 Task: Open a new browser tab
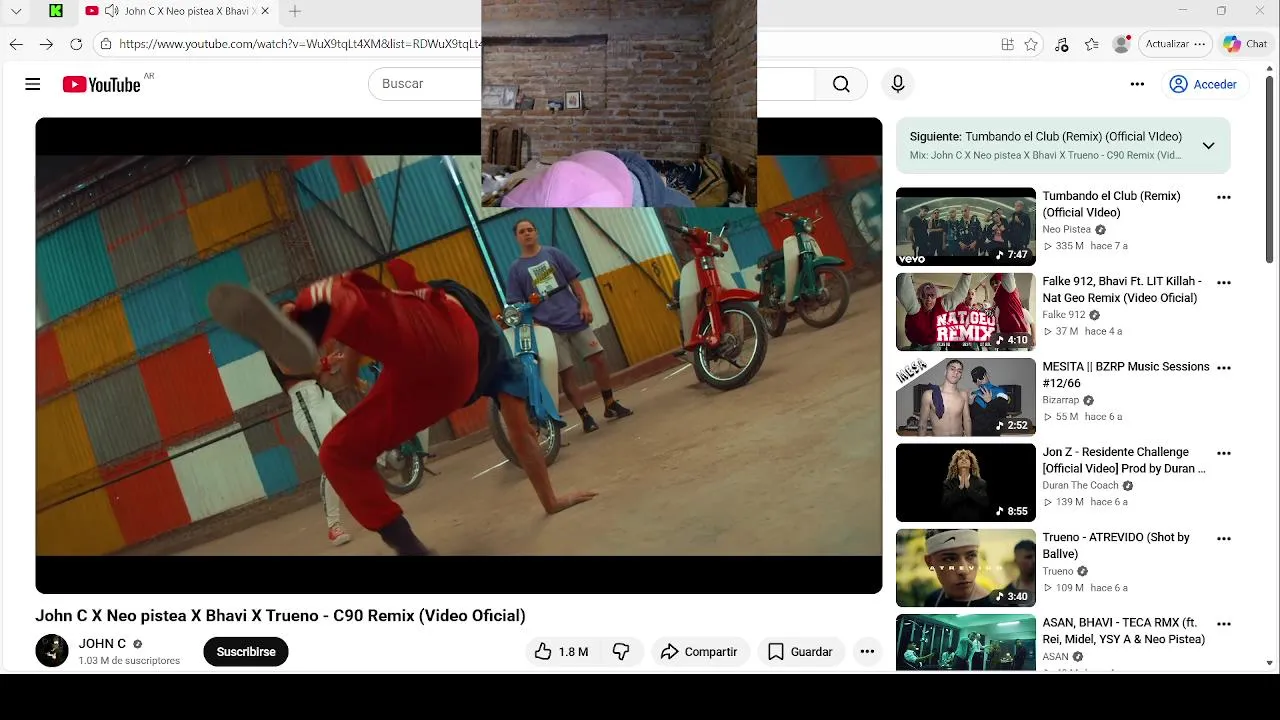click(295, 11)
